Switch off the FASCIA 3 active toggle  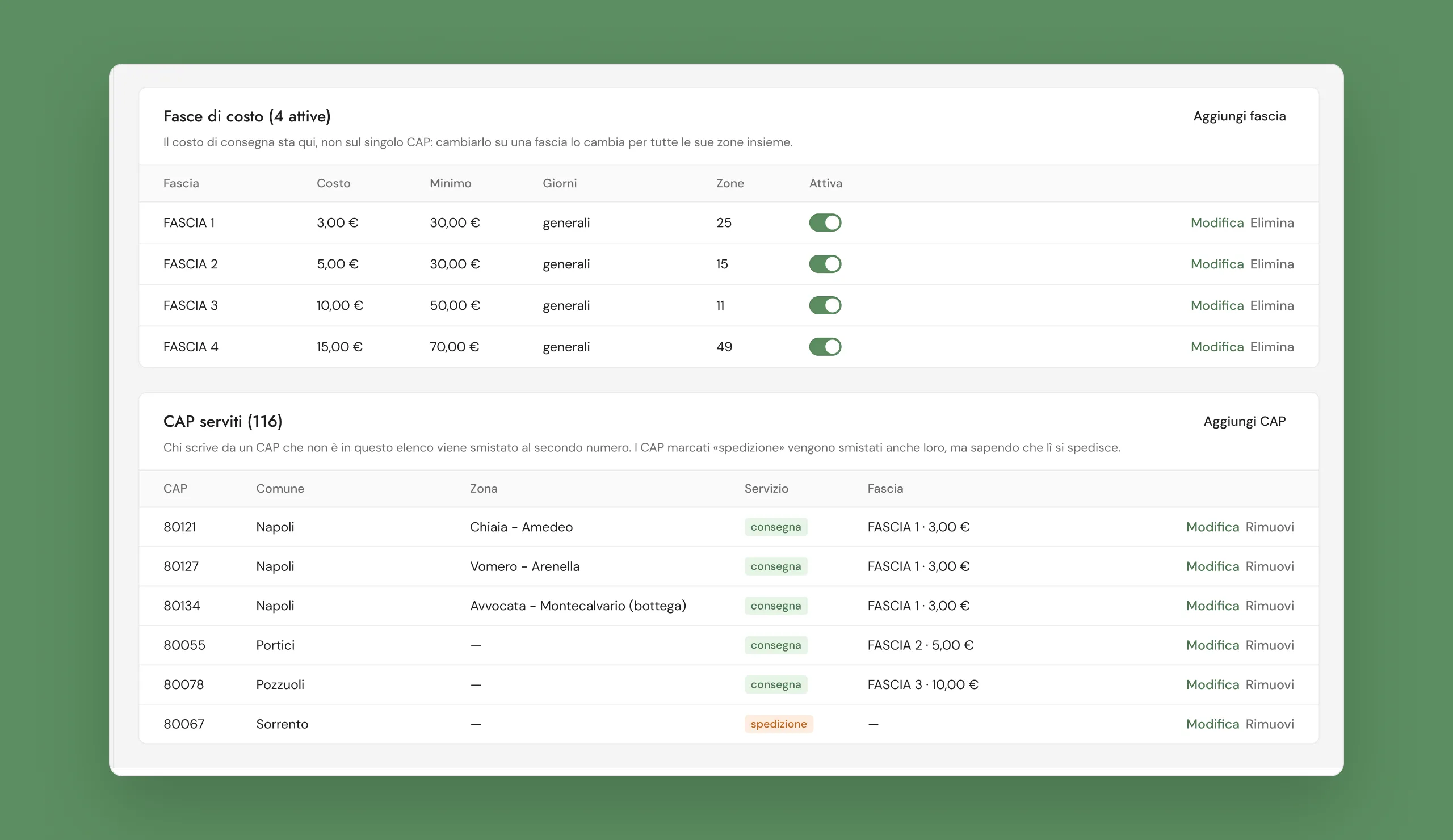(x=825, y=305)
